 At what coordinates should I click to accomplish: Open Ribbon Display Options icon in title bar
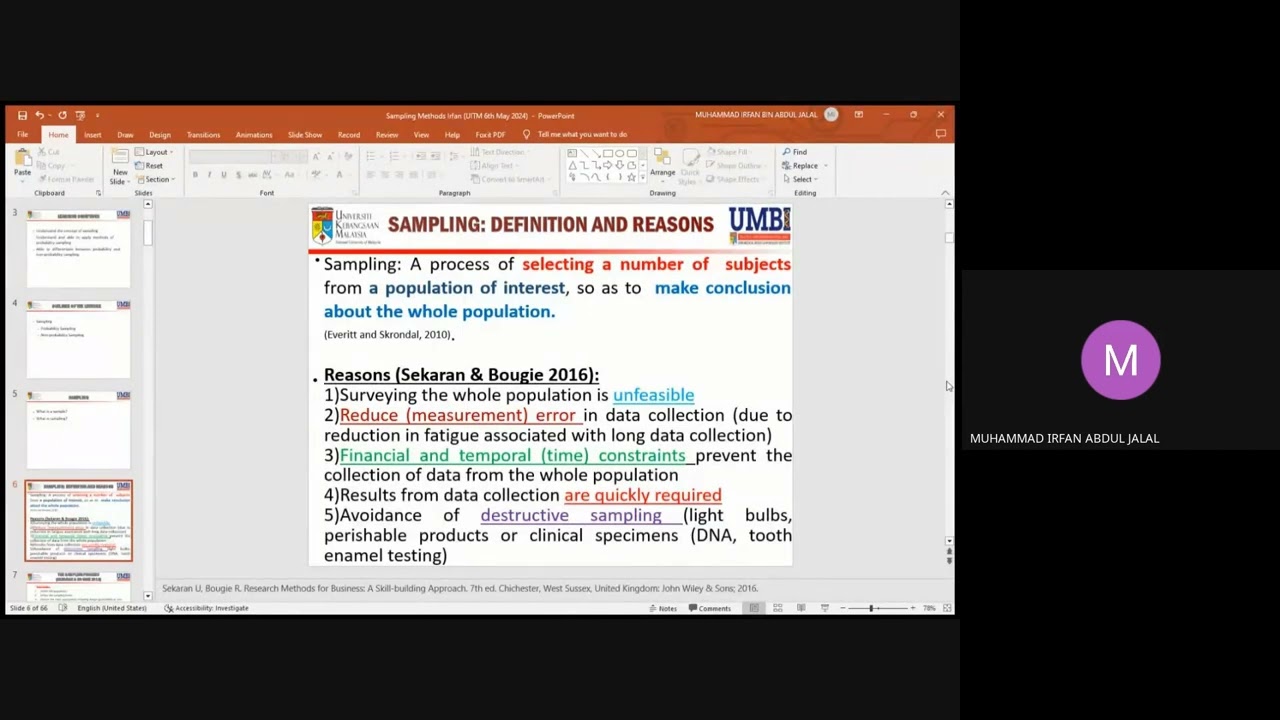(x=858, y=115)
